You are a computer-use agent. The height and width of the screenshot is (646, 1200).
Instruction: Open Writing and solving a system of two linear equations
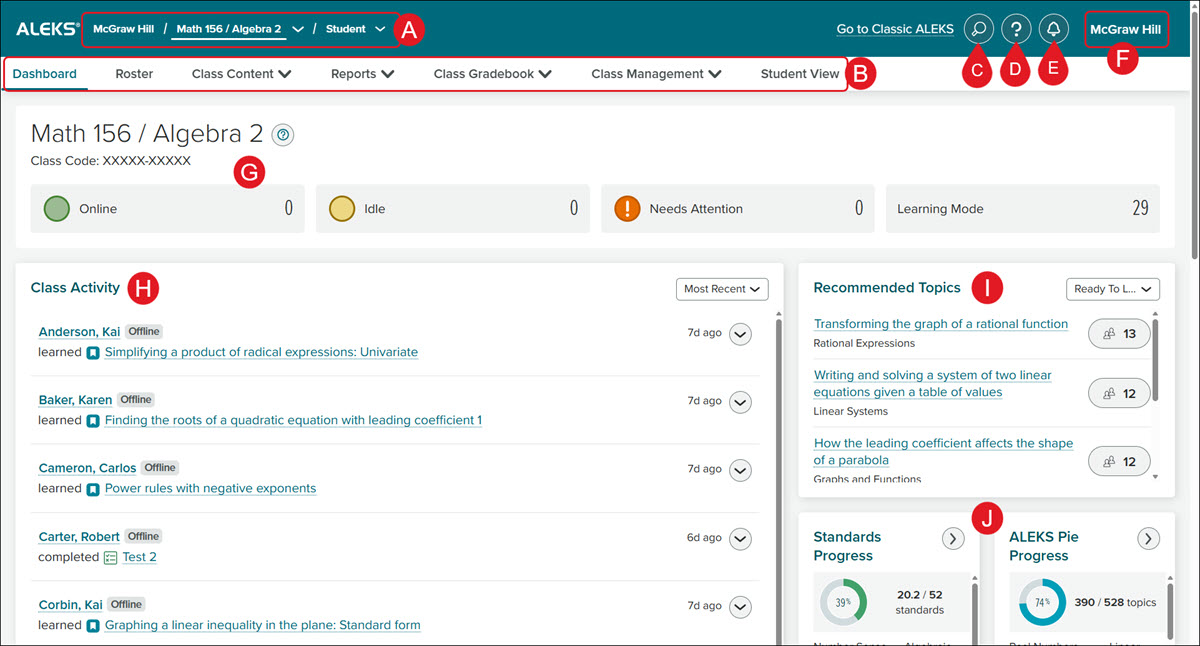933,384
